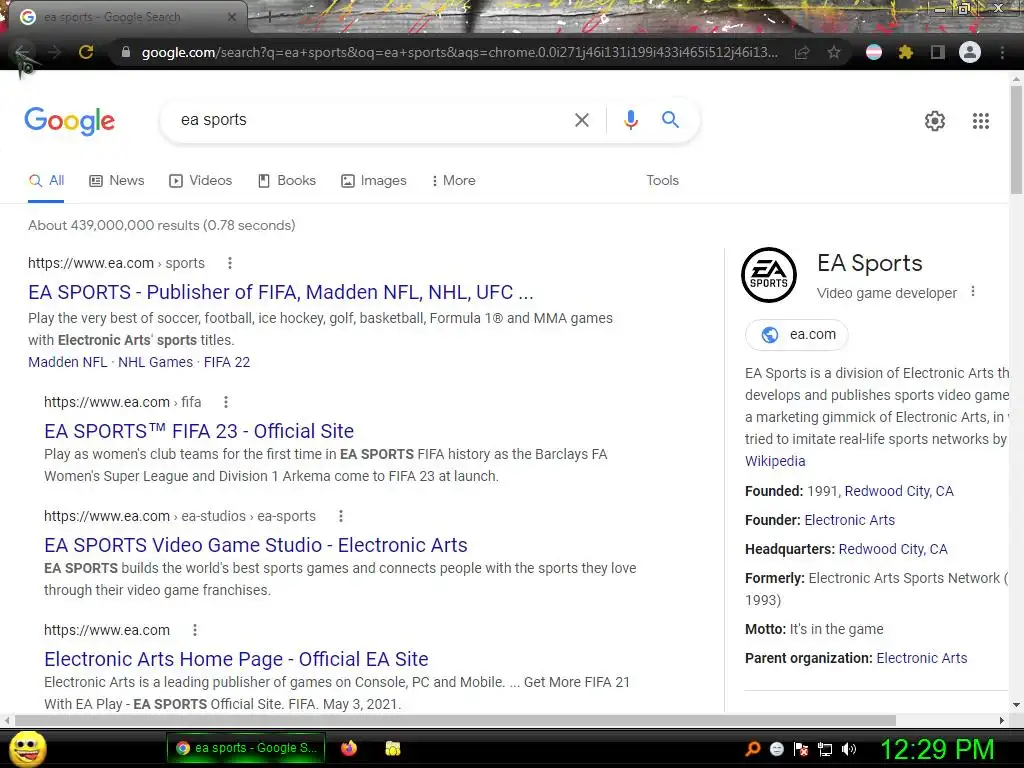Click Electronic Arts in Parent organization row
The width and height of the screenshot is (1024, 768).
[921, 658]
